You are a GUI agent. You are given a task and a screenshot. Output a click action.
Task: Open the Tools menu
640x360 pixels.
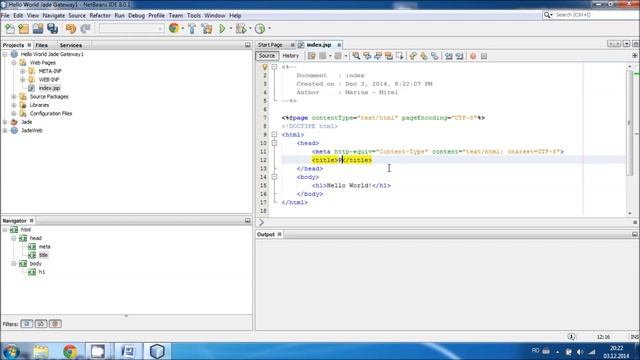194,16
